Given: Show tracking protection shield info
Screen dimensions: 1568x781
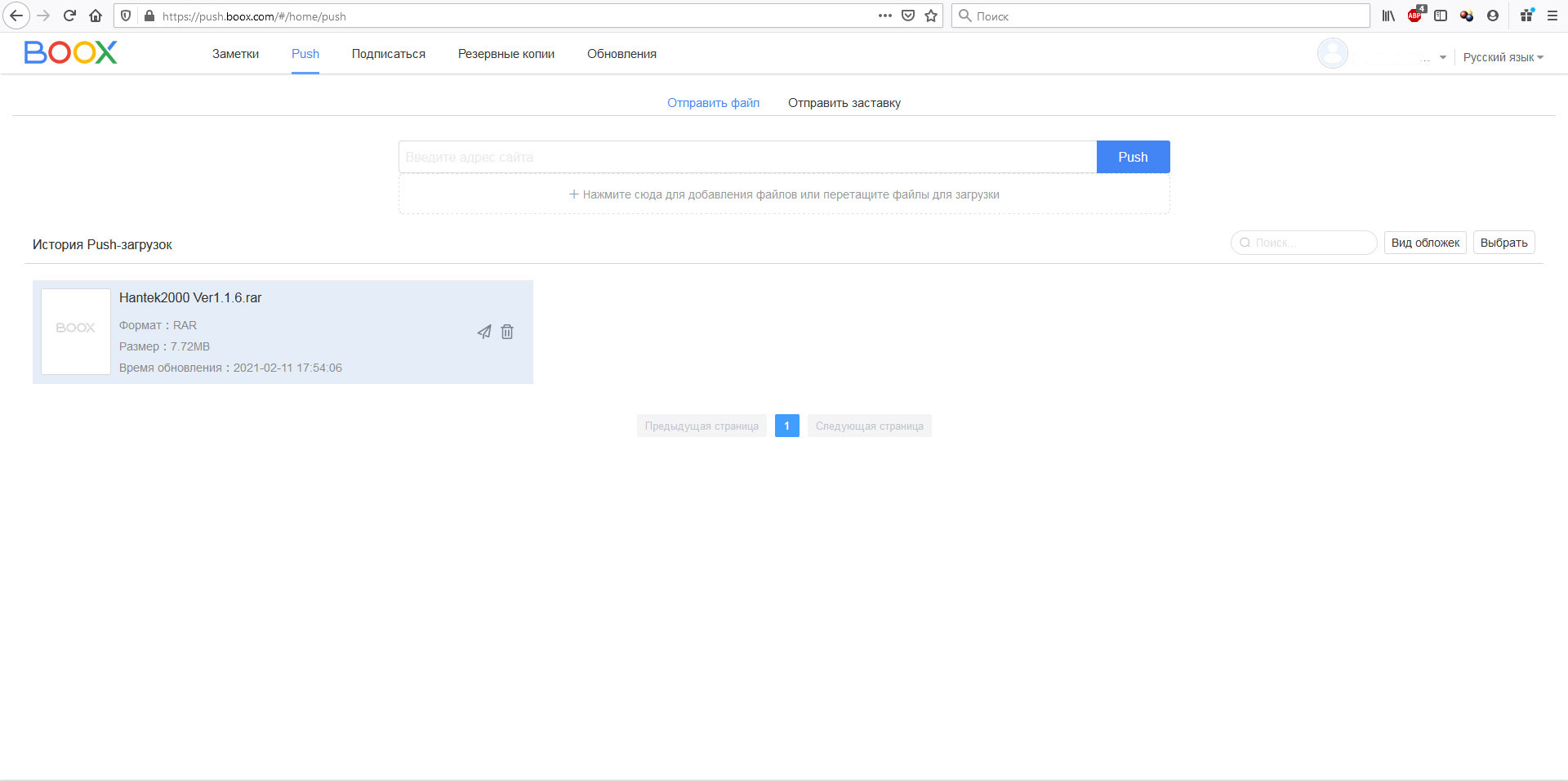Looking at the screenshot, I should (x=126, y=16).
